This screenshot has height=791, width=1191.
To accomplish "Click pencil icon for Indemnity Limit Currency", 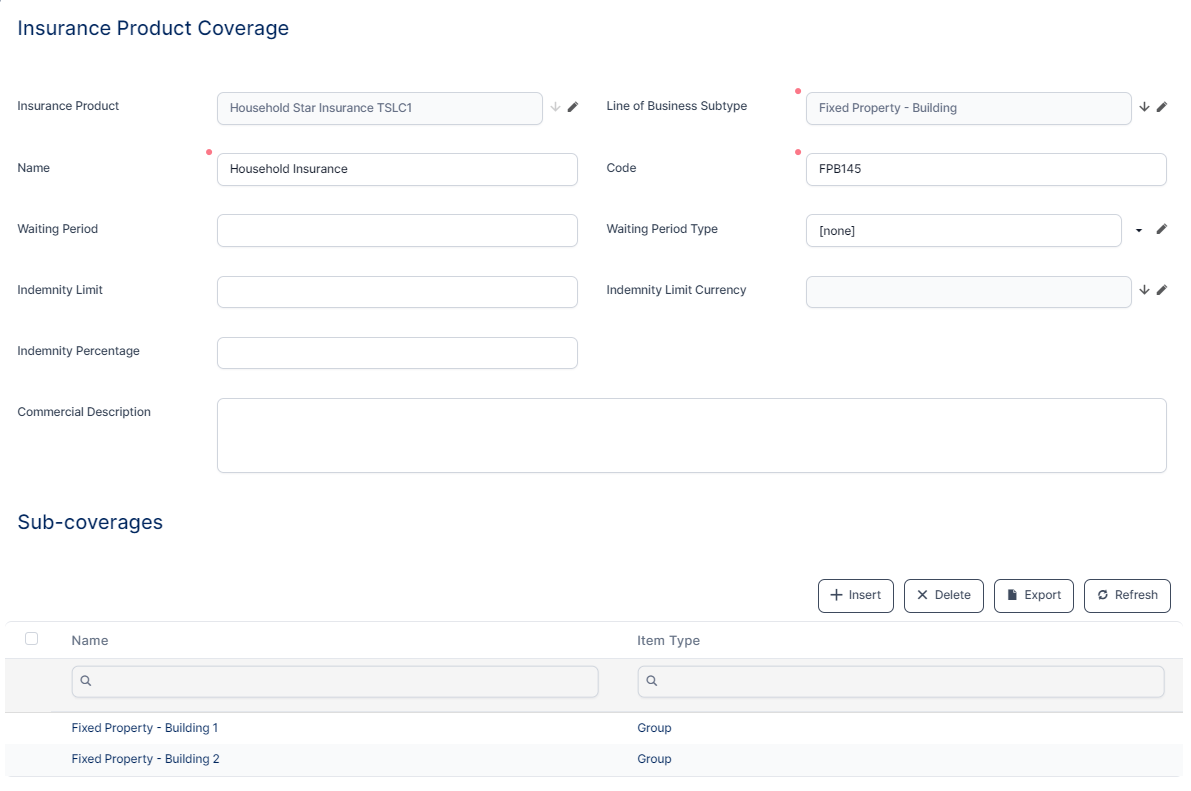I will [x=1162, y=291].
